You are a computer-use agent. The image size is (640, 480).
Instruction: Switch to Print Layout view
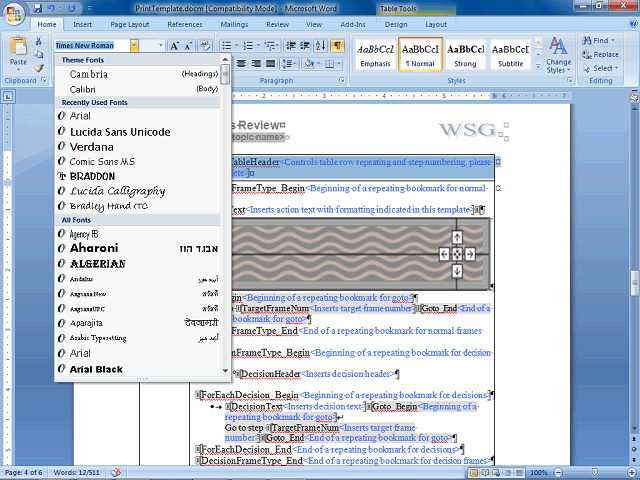point(474,473)
